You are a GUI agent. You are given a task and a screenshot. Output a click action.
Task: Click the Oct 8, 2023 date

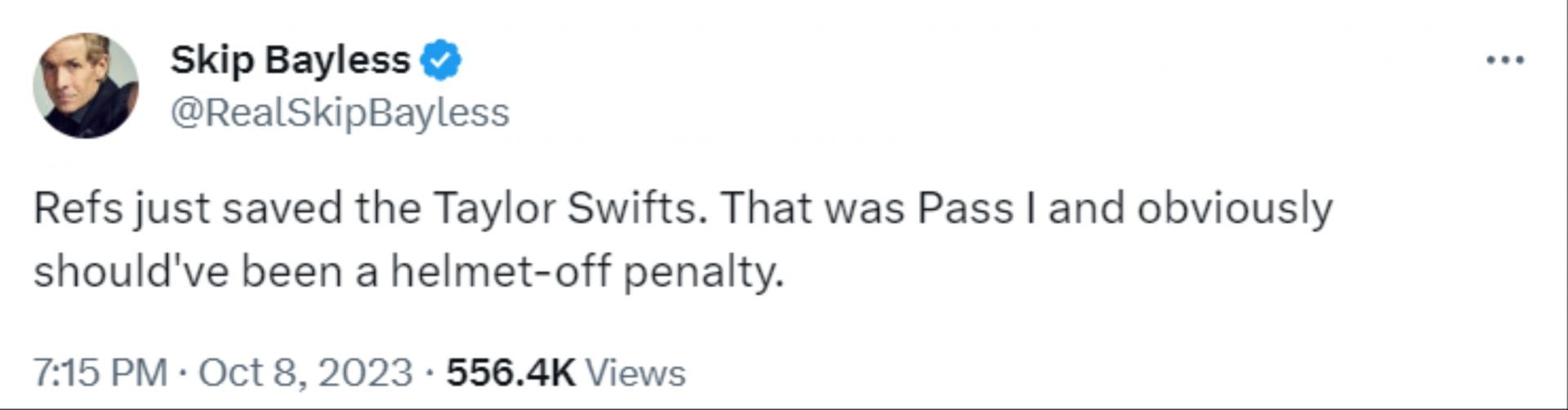click(305, 372)
